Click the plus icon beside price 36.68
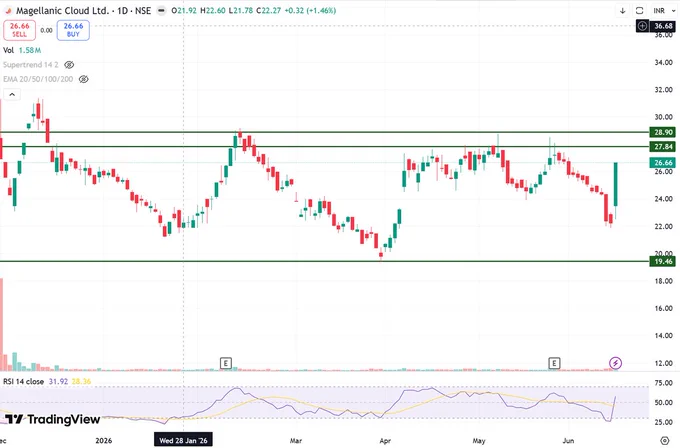 [642, 26]
